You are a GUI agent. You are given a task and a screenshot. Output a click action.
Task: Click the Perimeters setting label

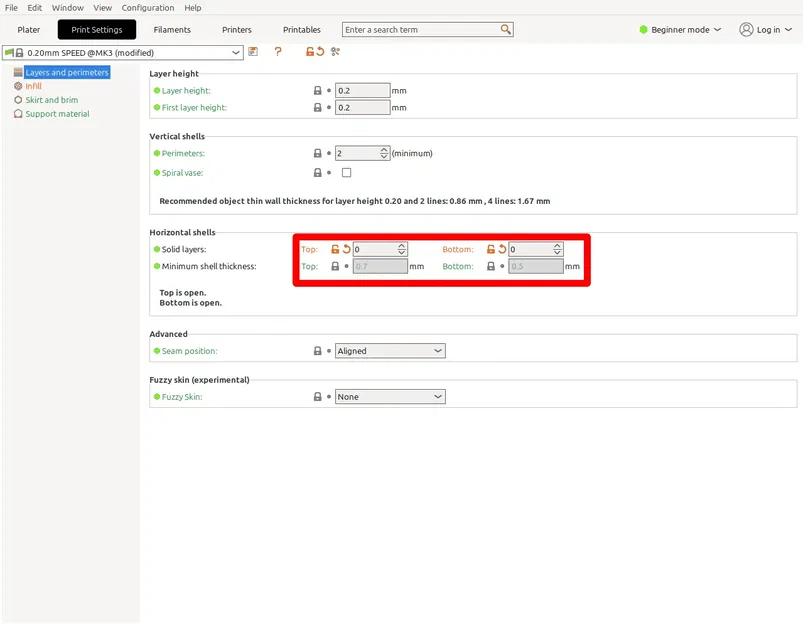tap(183, 153)
